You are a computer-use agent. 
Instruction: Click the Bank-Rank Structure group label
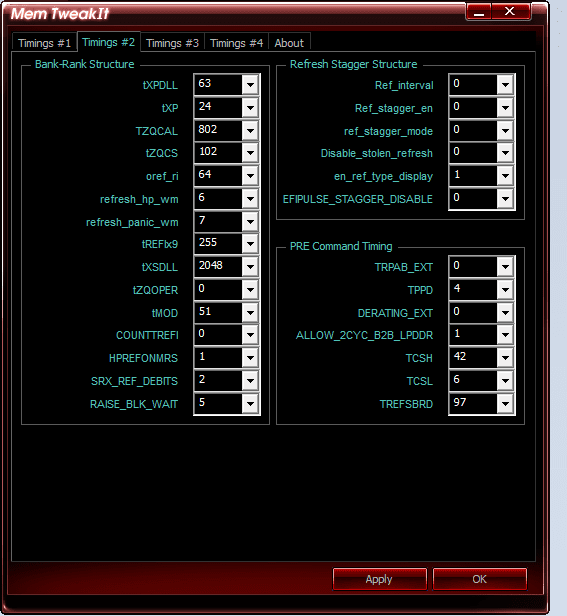tap(84, 64)
